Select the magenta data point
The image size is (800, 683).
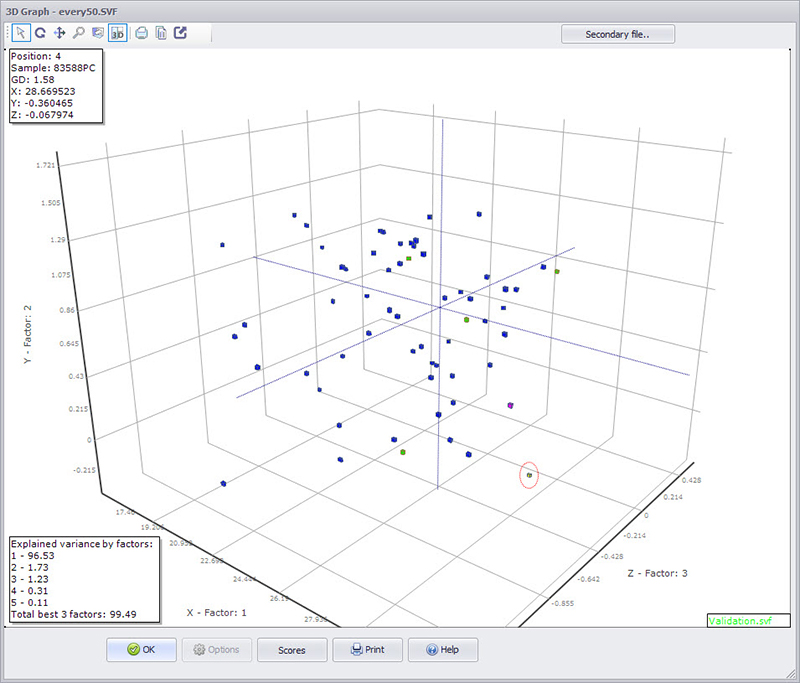coord(510,406)
